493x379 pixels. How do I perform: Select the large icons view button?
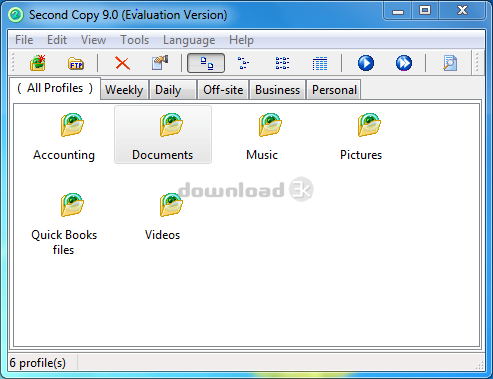(x=206, y=63)
